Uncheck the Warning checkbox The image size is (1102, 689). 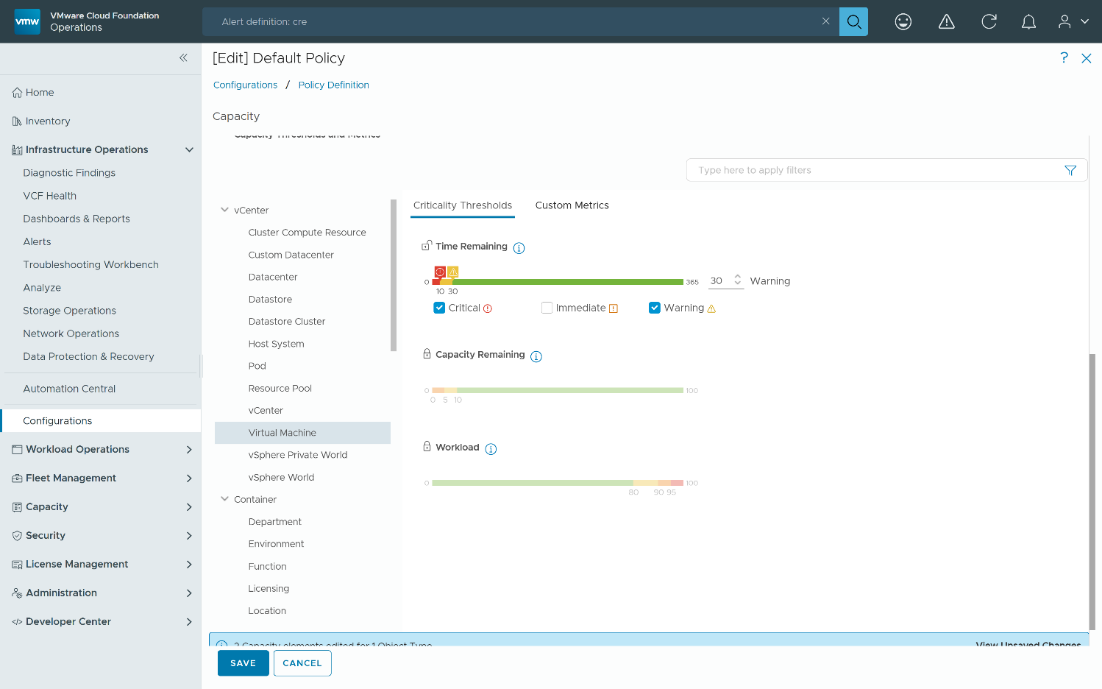(655, 308)
